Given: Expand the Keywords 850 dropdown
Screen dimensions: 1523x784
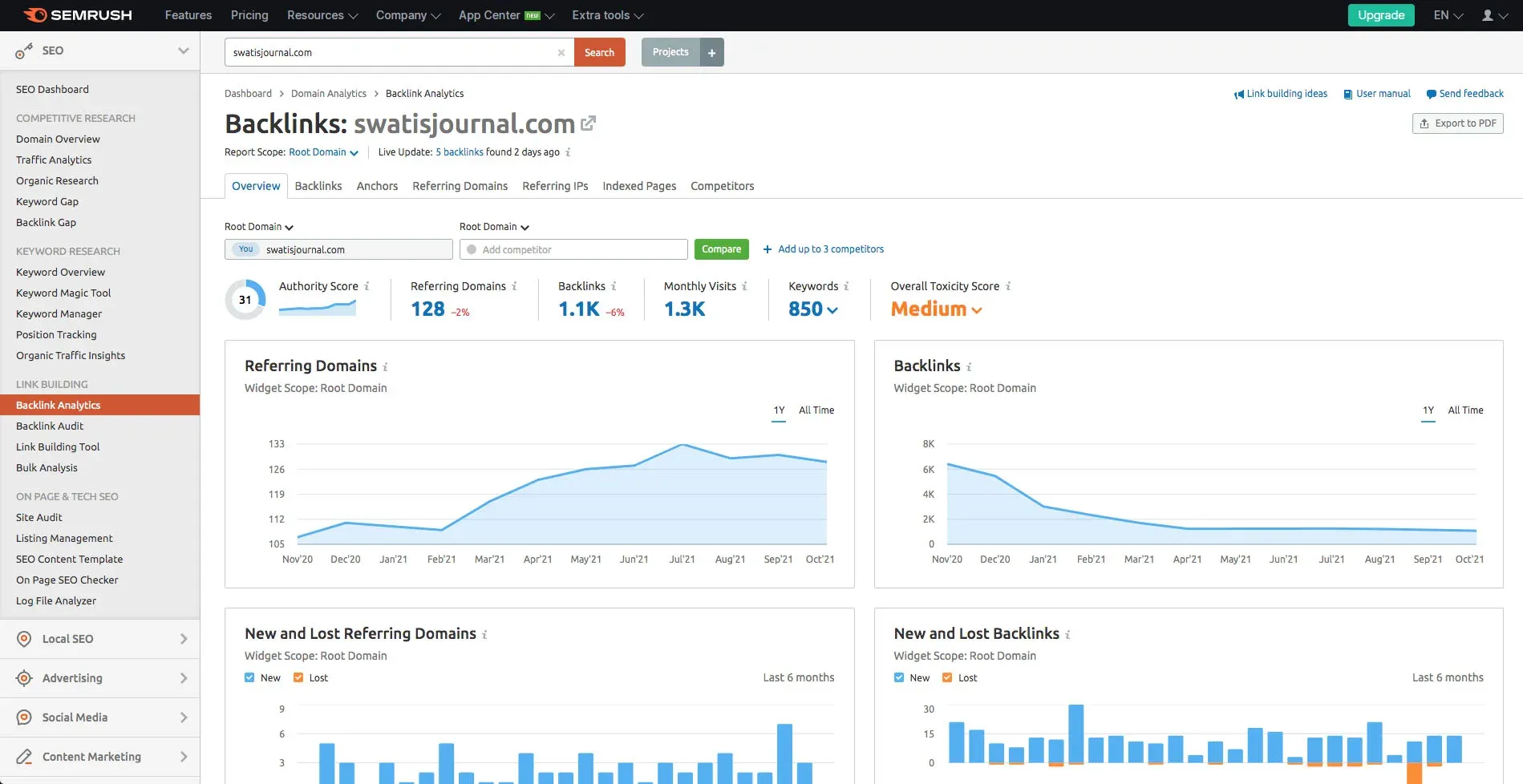Looking at the screenshot, I should coord(813,309).
